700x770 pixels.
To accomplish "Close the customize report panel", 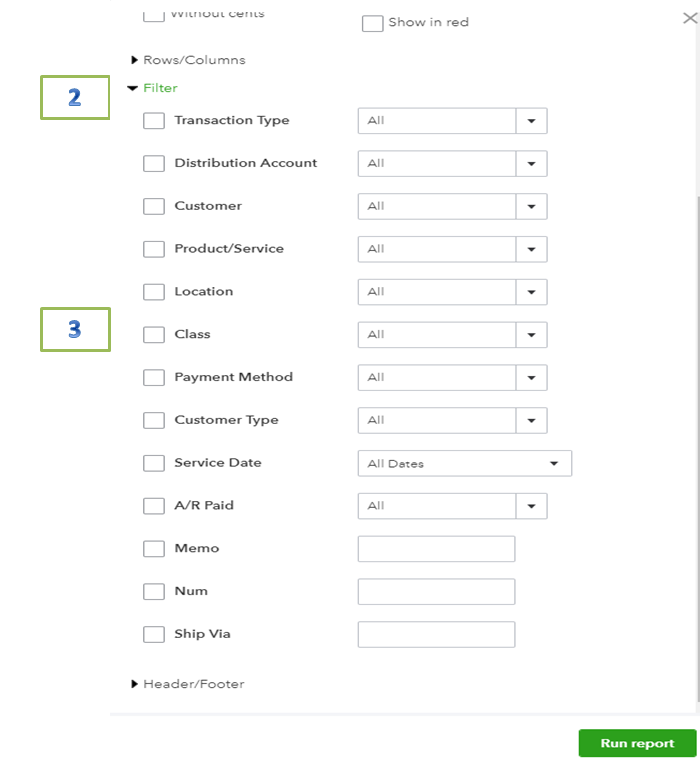I will pyautogui.click(x=690, y=19).
